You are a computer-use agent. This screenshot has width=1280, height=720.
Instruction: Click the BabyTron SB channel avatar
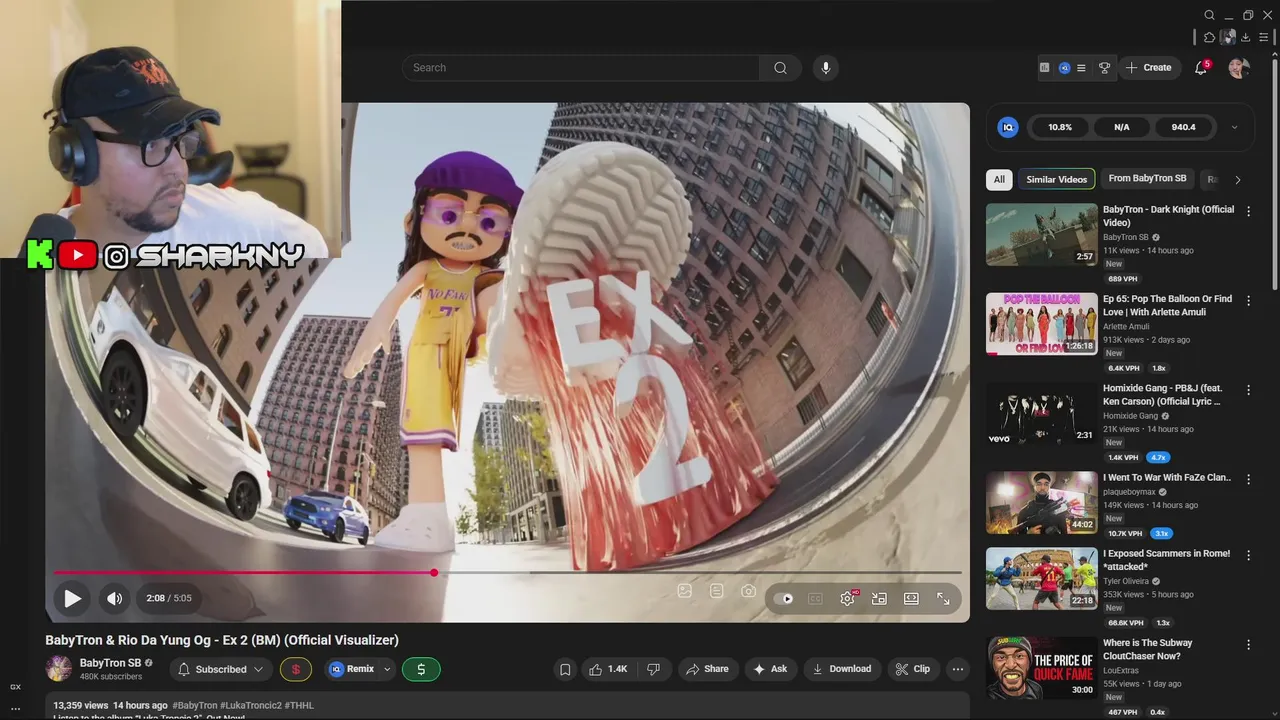(59, 669)
